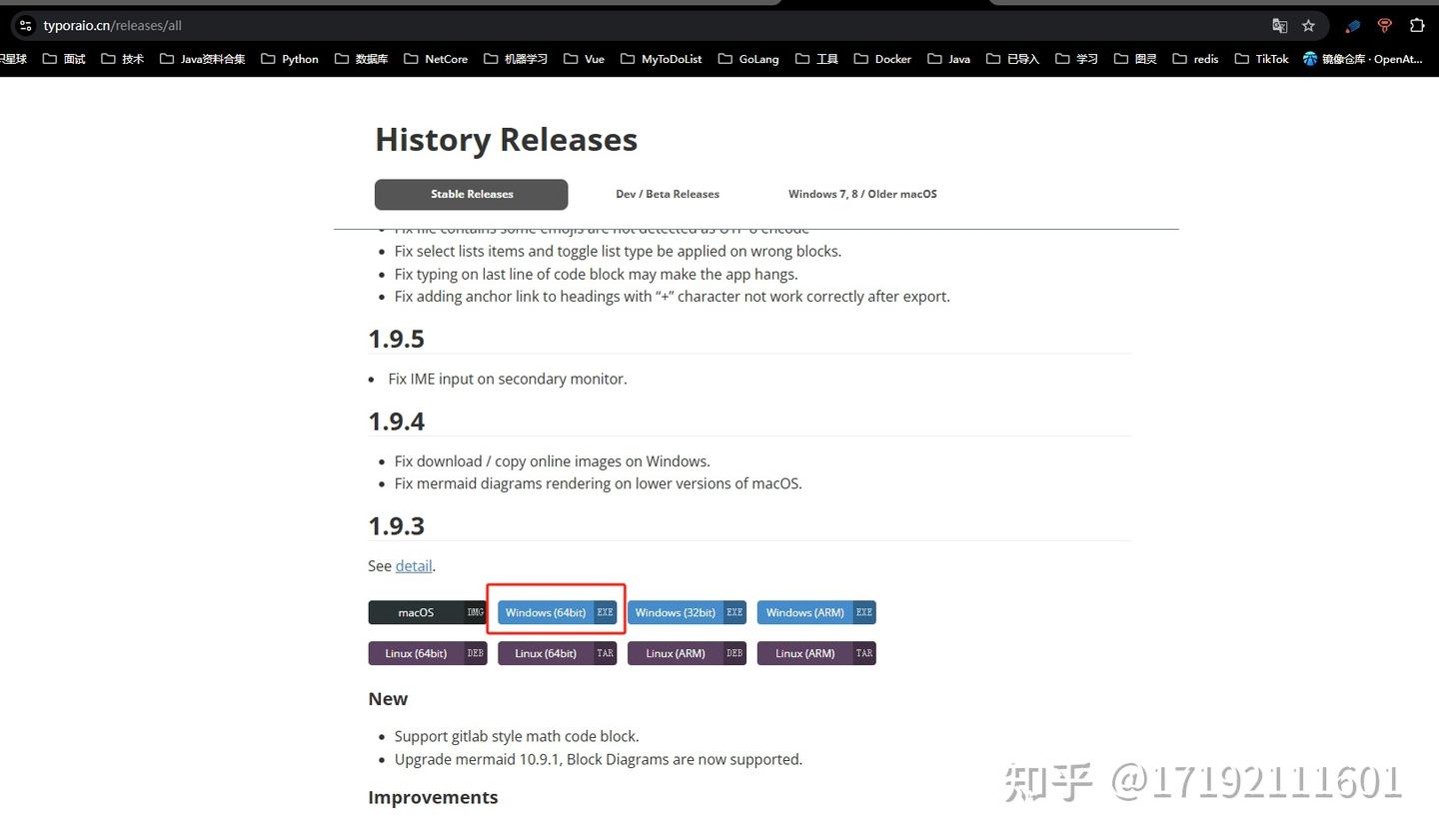
Task: Switch to the Dev / Beta Releases tab
Action: coord(668,194)
